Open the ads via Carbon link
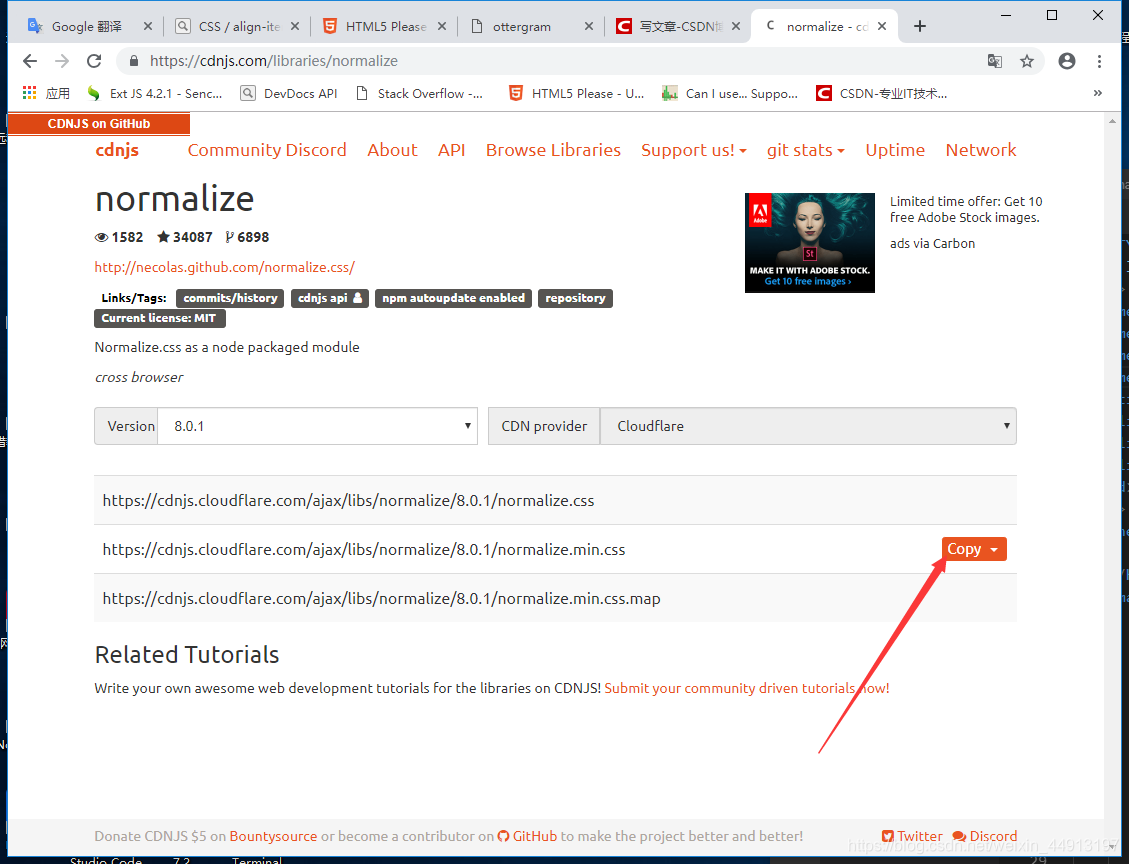Image resolution: width=1129 pixels, height=864 pixels. 932,243
